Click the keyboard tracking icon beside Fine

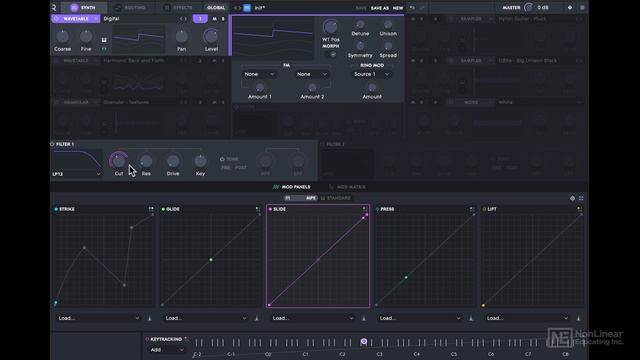104,40
